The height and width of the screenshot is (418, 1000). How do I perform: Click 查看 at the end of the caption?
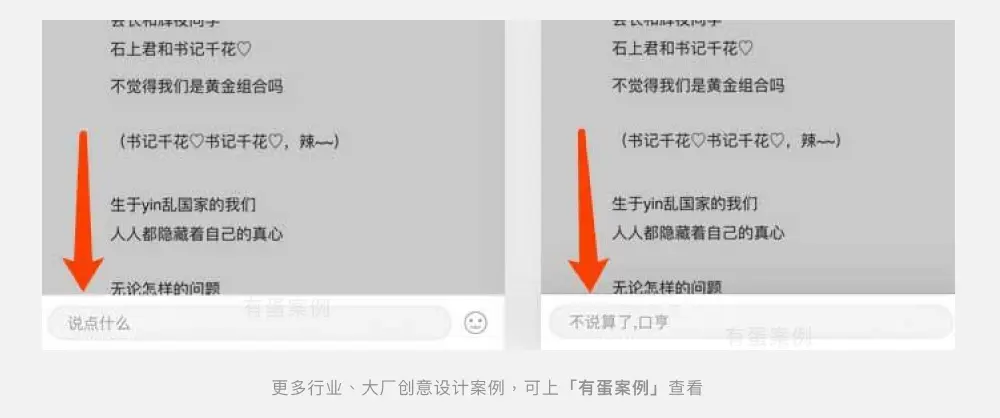(686, 387)
